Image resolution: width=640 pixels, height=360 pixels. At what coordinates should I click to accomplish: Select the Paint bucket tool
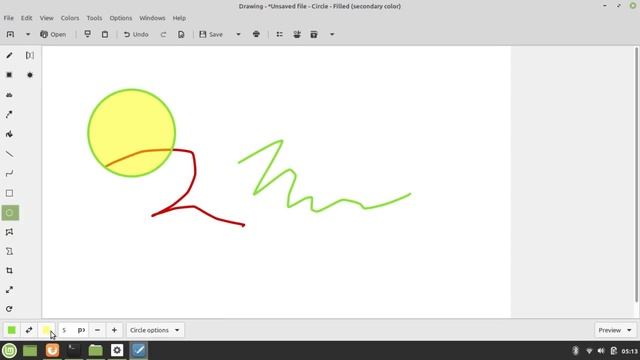(9, 134)
